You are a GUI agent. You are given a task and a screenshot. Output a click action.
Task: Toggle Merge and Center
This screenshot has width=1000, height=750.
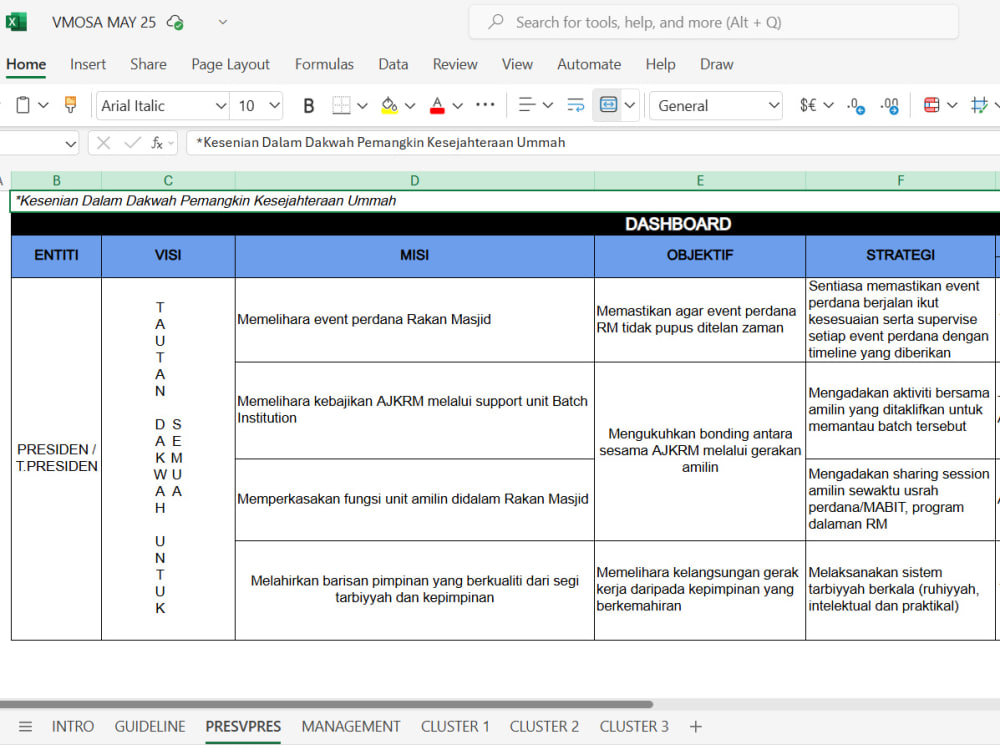point(608,105)
